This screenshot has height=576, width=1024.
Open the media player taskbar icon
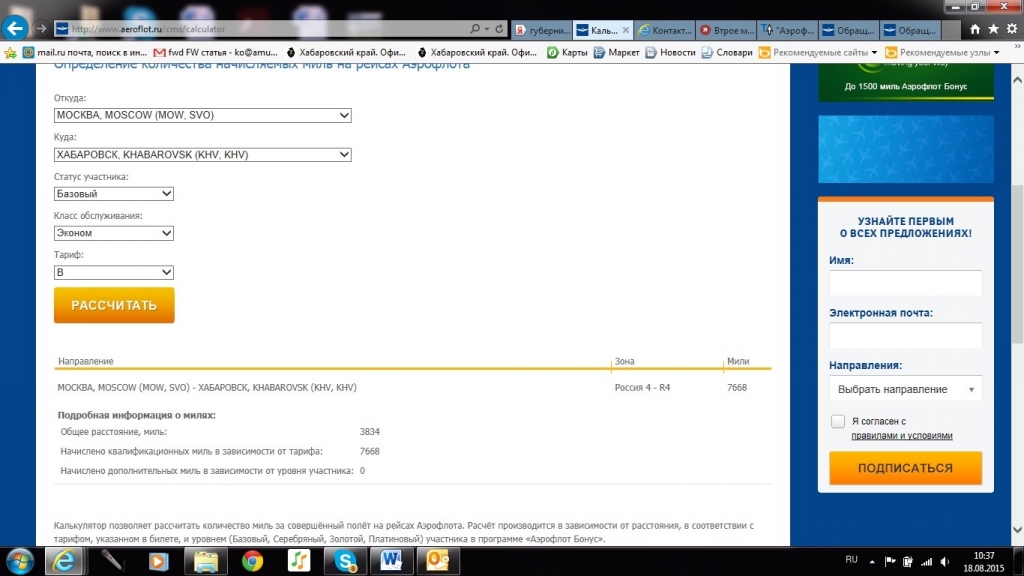tap(158, 561)
